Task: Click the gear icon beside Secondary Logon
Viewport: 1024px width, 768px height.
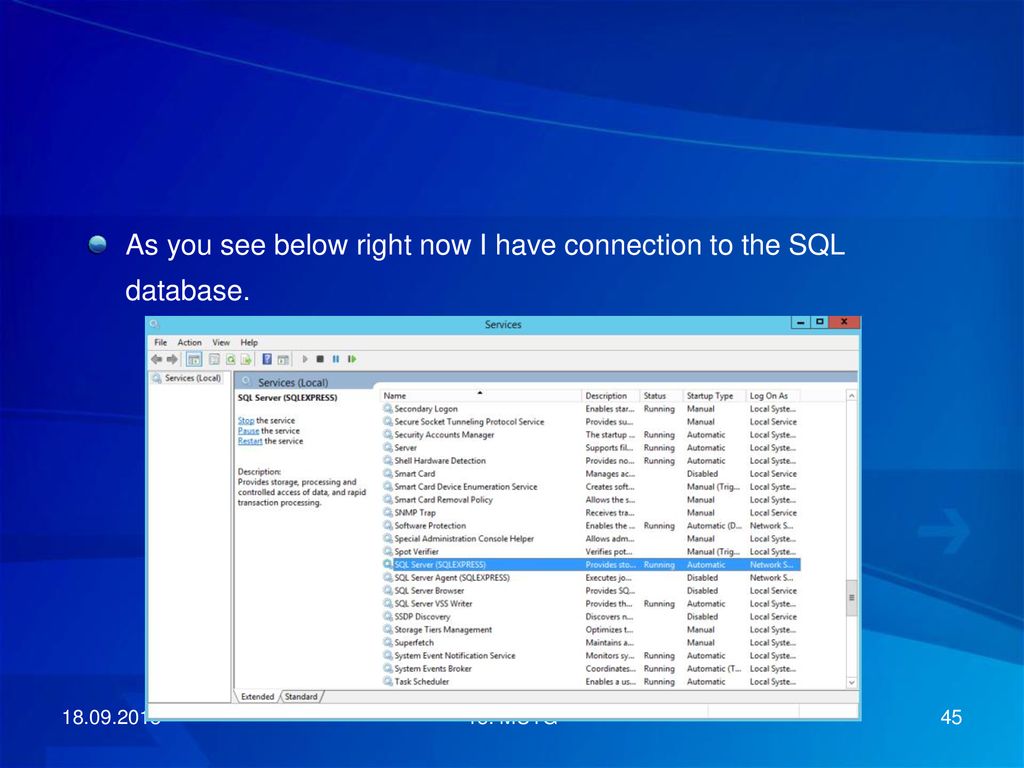Action: (x=388, y=409)
